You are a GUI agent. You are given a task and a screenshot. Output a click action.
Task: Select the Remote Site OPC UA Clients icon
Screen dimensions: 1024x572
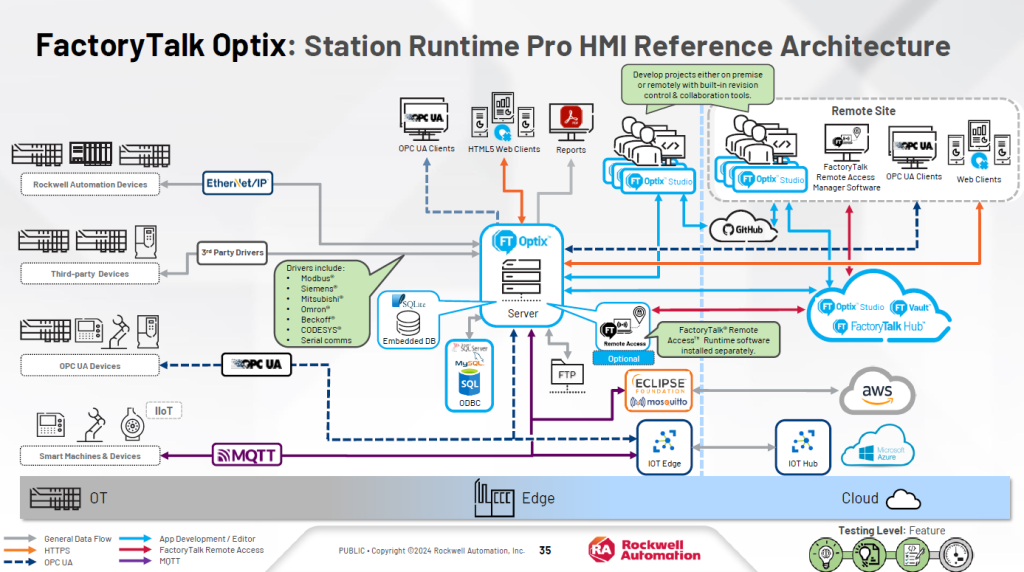(913, 148)
